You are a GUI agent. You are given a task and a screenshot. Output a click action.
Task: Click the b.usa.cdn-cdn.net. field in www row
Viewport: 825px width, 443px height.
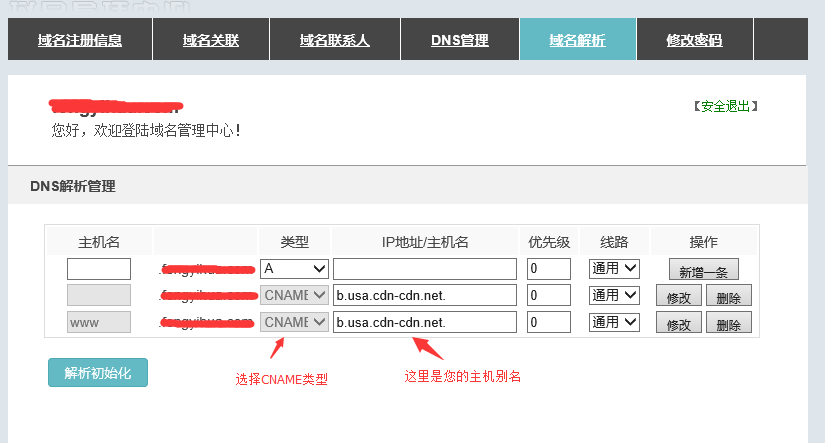tap(425, 322)
